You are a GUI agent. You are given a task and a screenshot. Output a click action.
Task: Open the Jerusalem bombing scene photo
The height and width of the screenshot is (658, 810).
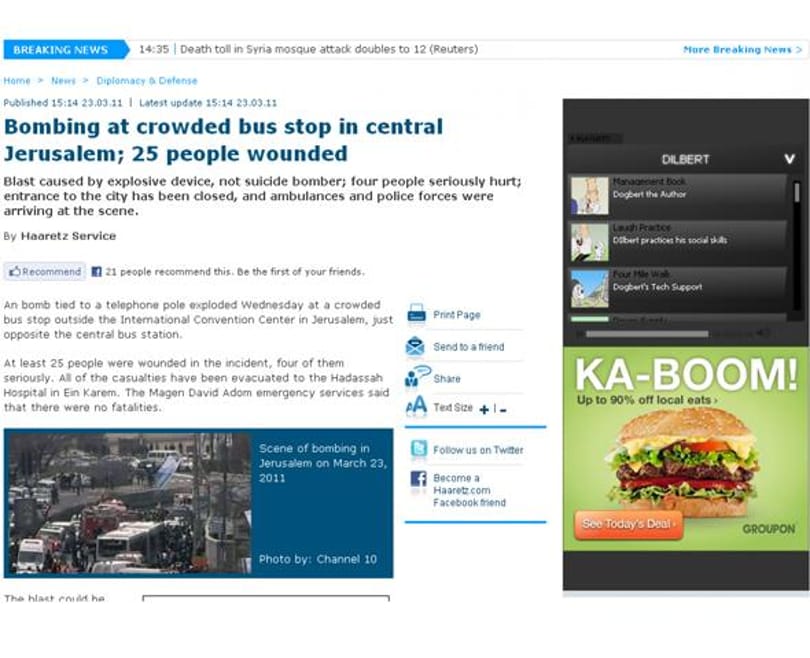click(130, 504)
